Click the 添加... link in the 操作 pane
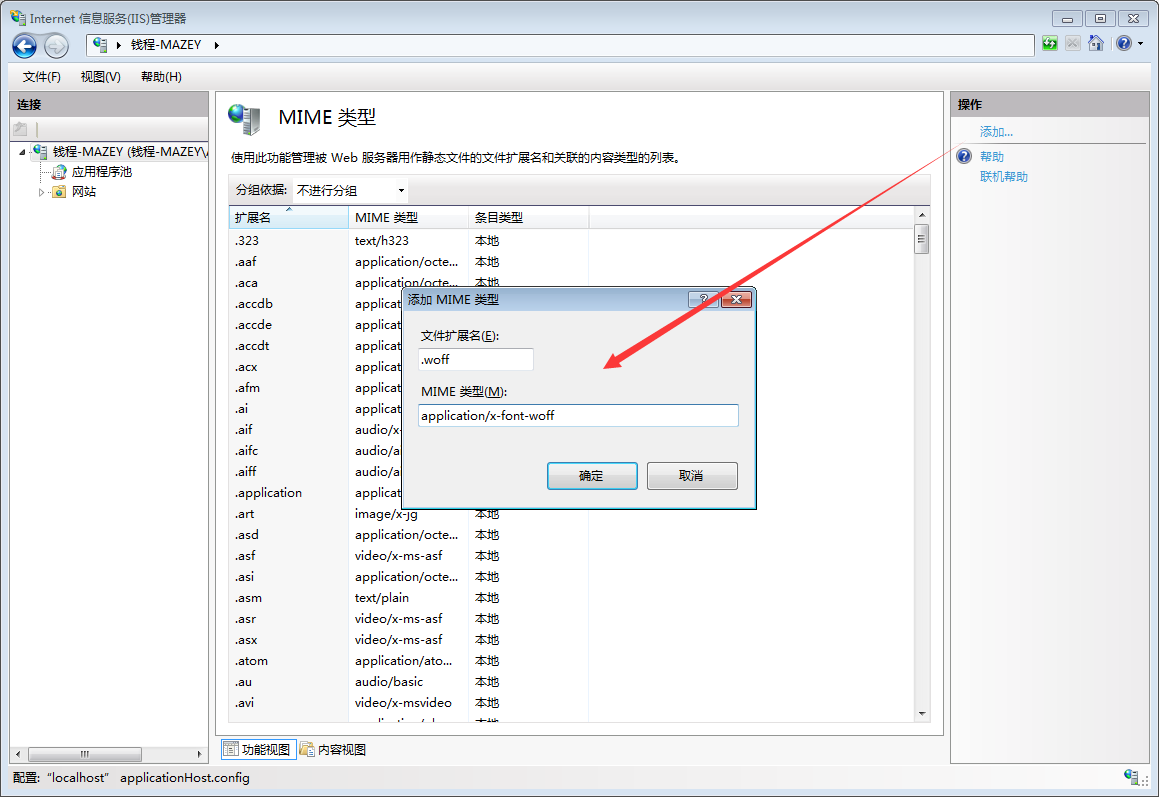Viewport: 1159px width, 797px height. pyautogui.click(x=996, y=130)
